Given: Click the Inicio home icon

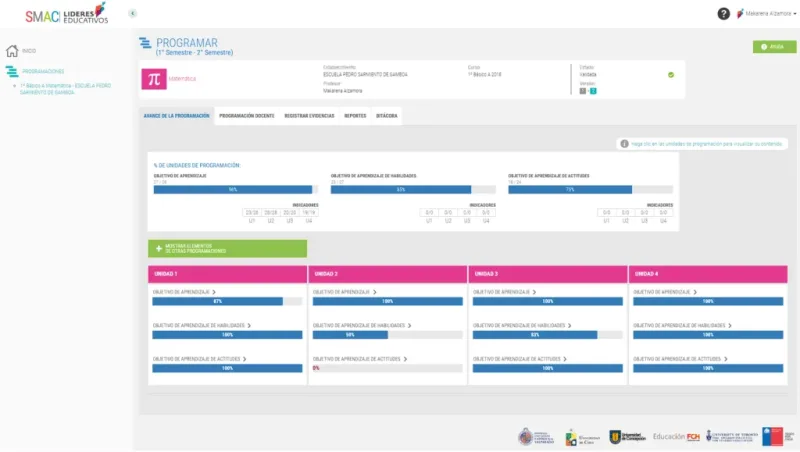Looking at the screenshot, I should (x=12, y=51).
